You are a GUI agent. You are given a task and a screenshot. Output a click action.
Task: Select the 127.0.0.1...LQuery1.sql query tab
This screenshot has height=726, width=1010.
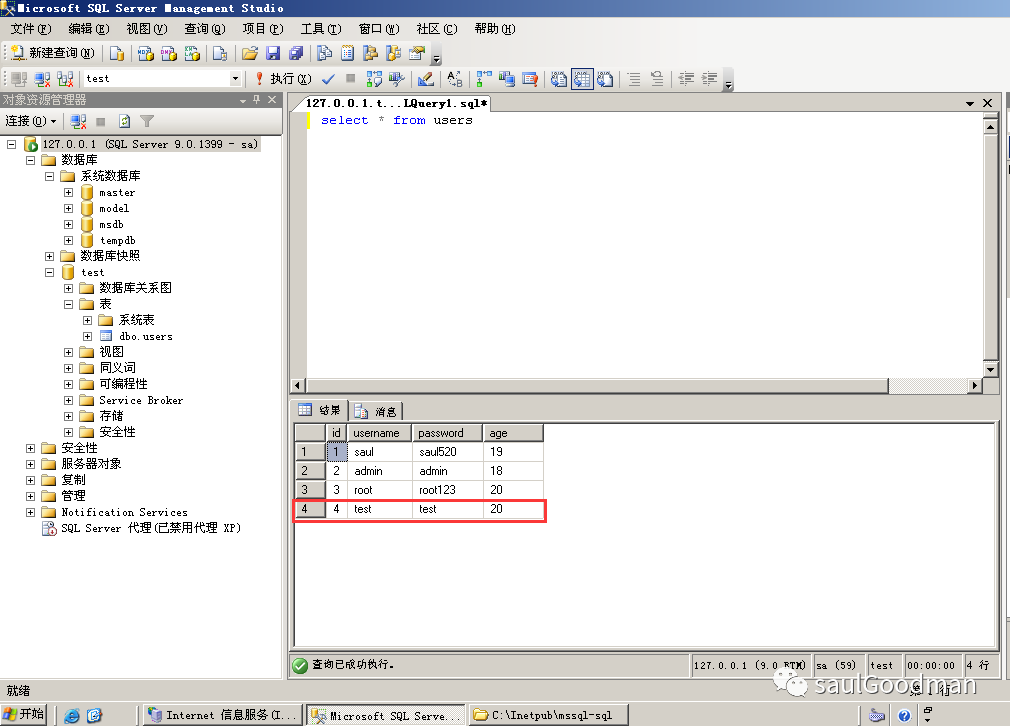[395, 103]
